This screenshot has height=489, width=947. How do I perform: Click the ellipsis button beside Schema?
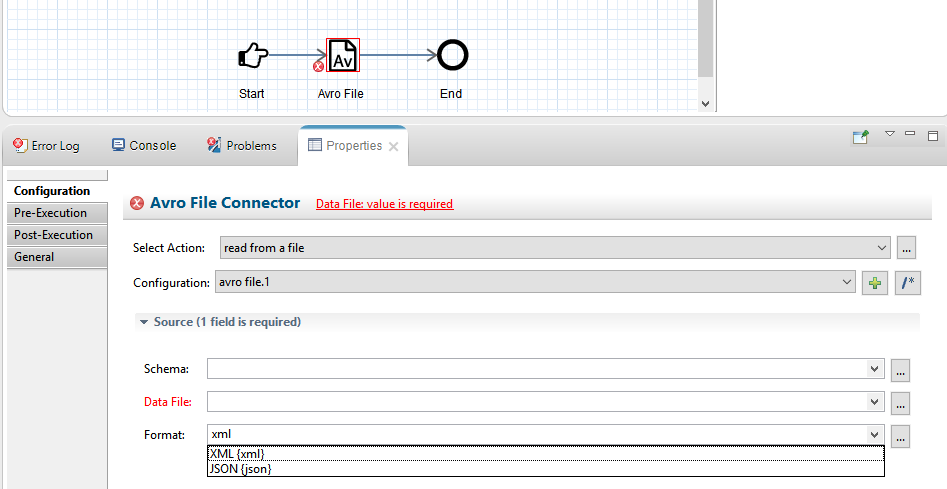pyautogui.click(x=900, y=370)
